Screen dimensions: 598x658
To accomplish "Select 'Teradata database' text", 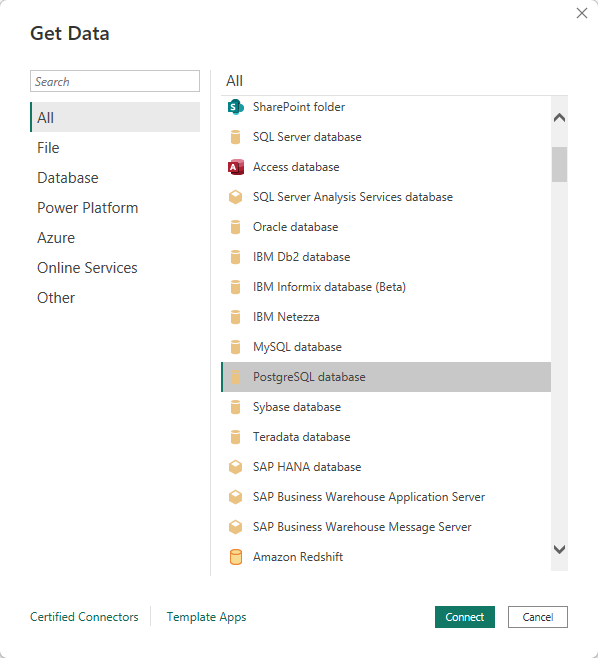I will coord(301,437).
